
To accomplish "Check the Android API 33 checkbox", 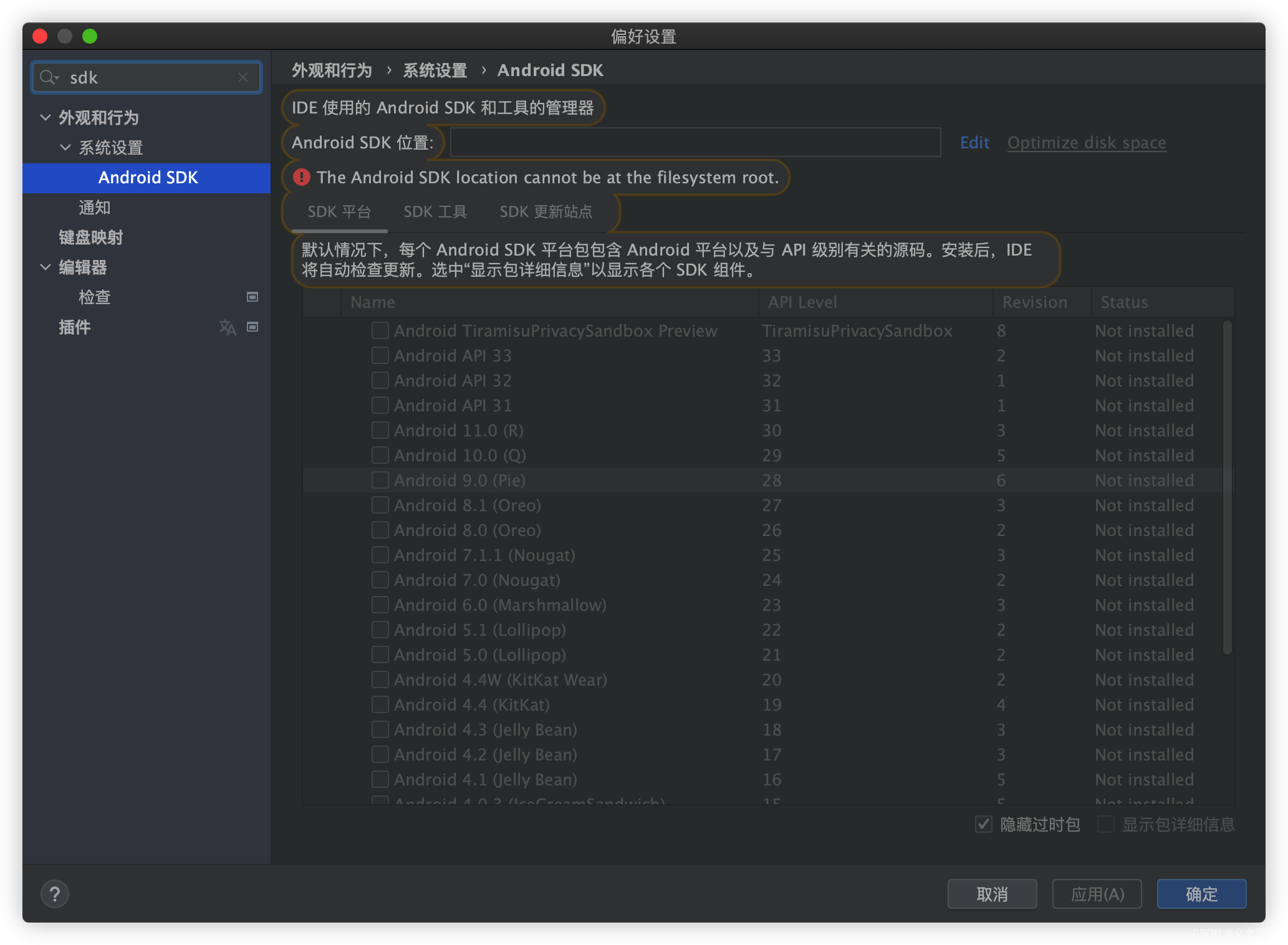I will (x=380, y=355).
